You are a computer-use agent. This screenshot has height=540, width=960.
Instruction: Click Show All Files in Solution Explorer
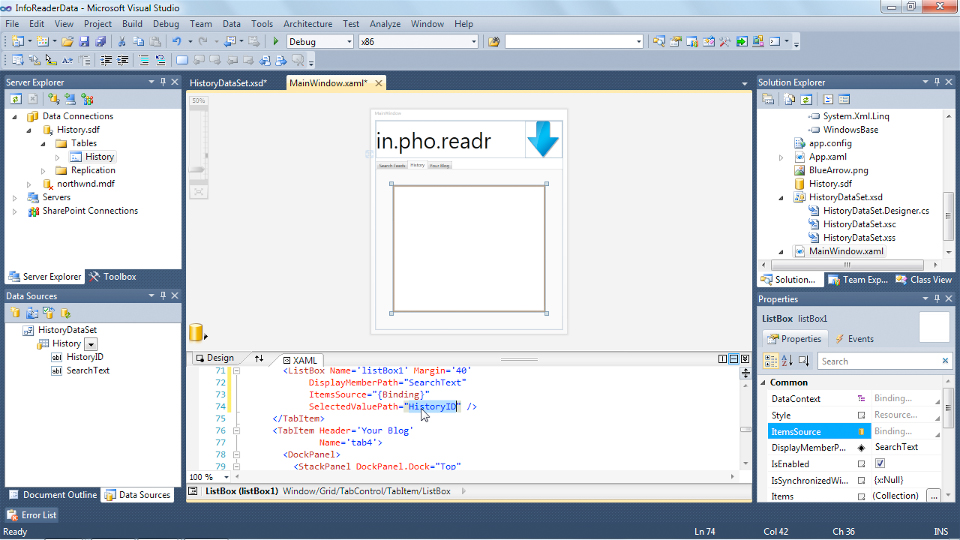tap(789, 99)
